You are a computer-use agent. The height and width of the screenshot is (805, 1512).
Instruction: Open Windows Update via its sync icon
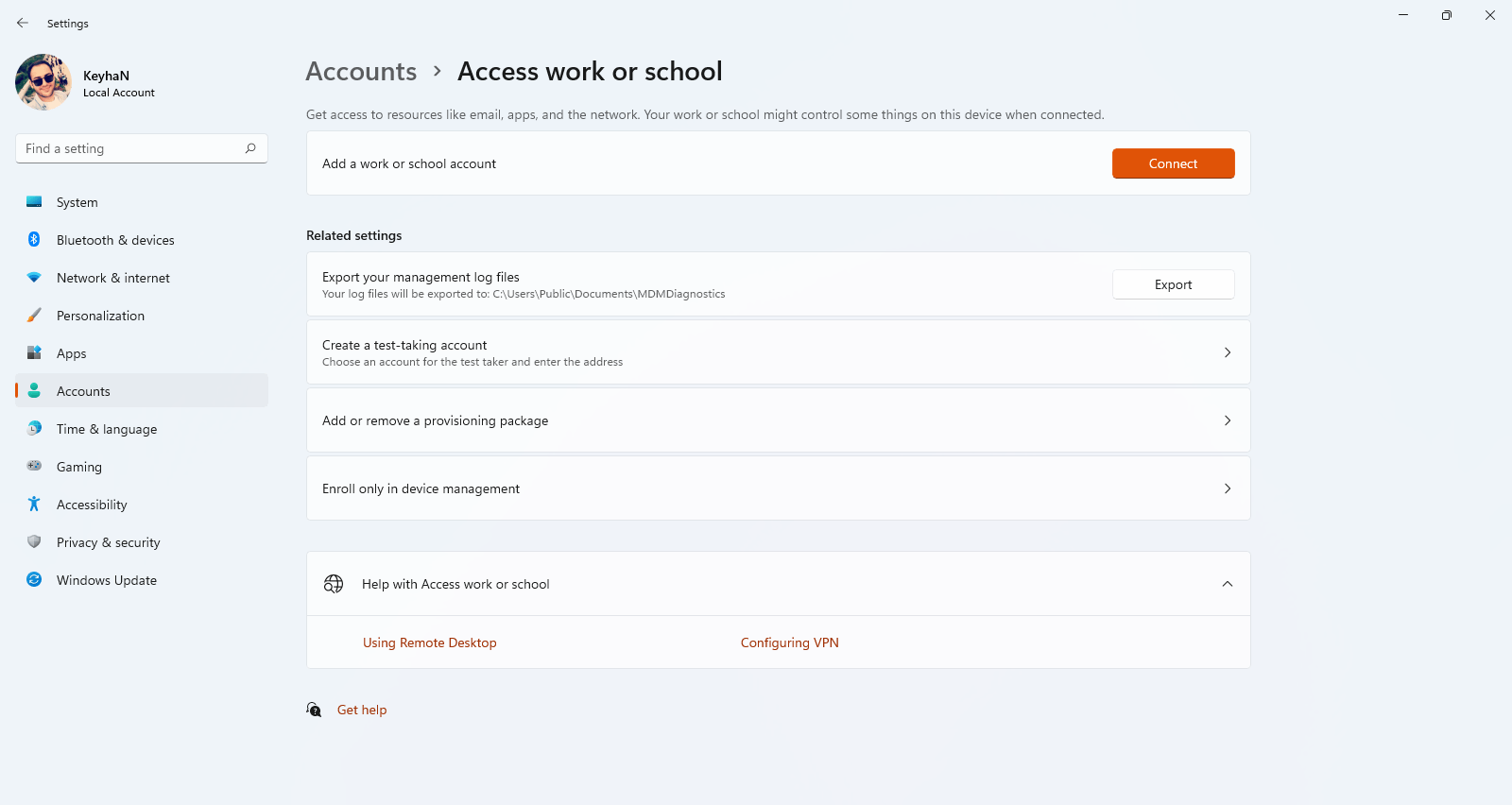click(x=34, y=580)
